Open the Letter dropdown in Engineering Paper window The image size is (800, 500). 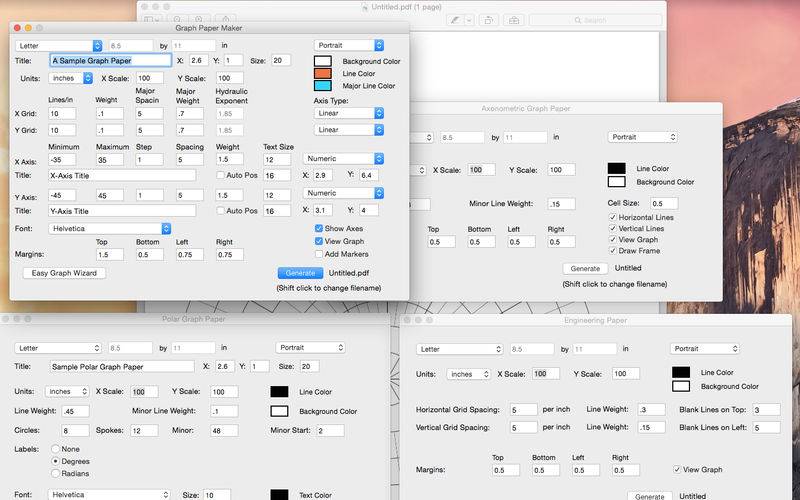point(460,349)
